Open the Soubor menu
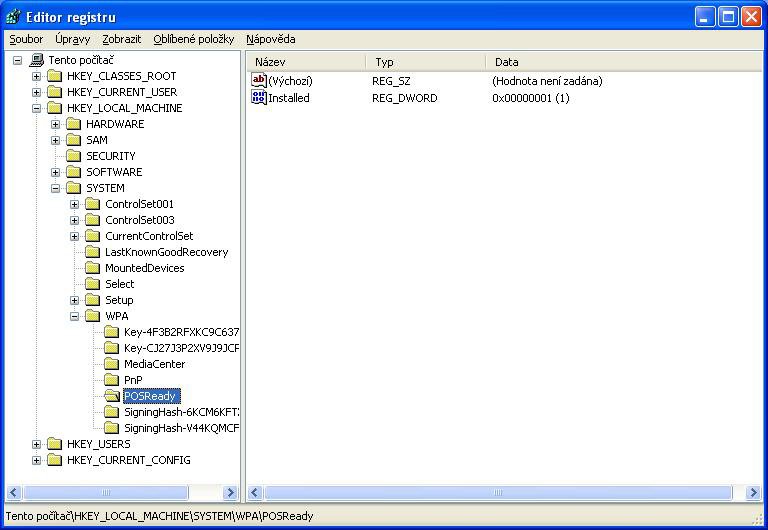The height and width of the screenshot is (530, 768). [x=26, y=39]
